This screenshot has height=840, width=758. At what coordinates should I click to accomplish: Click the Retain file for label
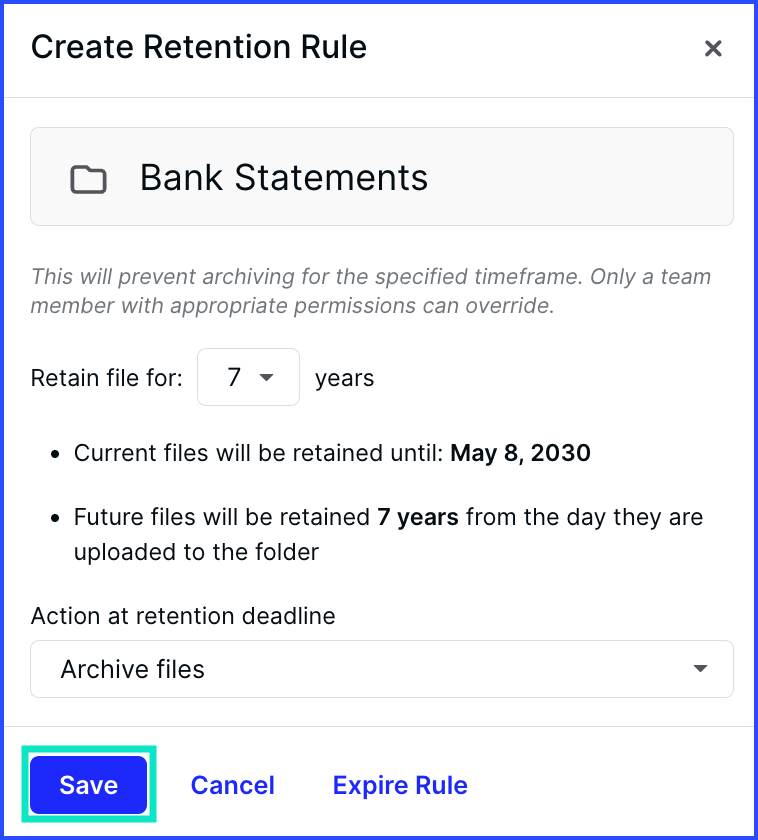pos(107,378)
